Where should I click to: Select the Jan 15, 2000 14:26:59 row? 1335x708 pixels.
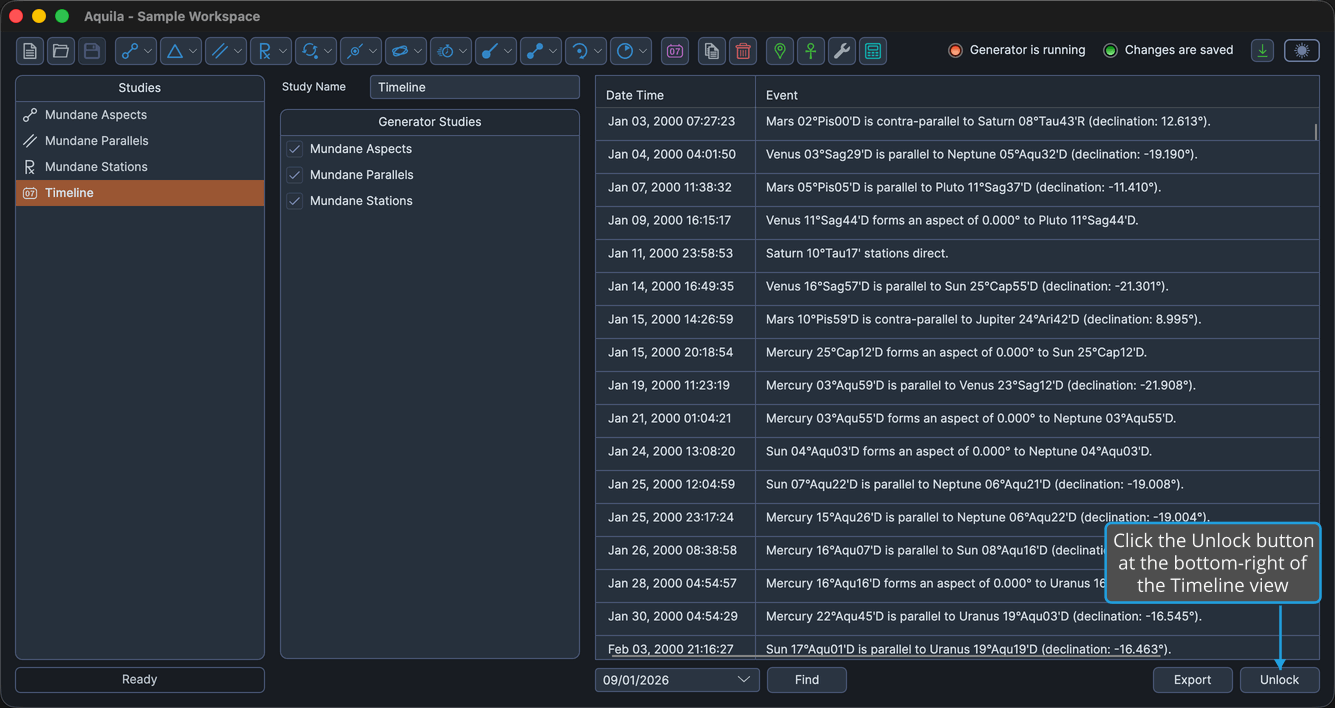coord(957,320)
